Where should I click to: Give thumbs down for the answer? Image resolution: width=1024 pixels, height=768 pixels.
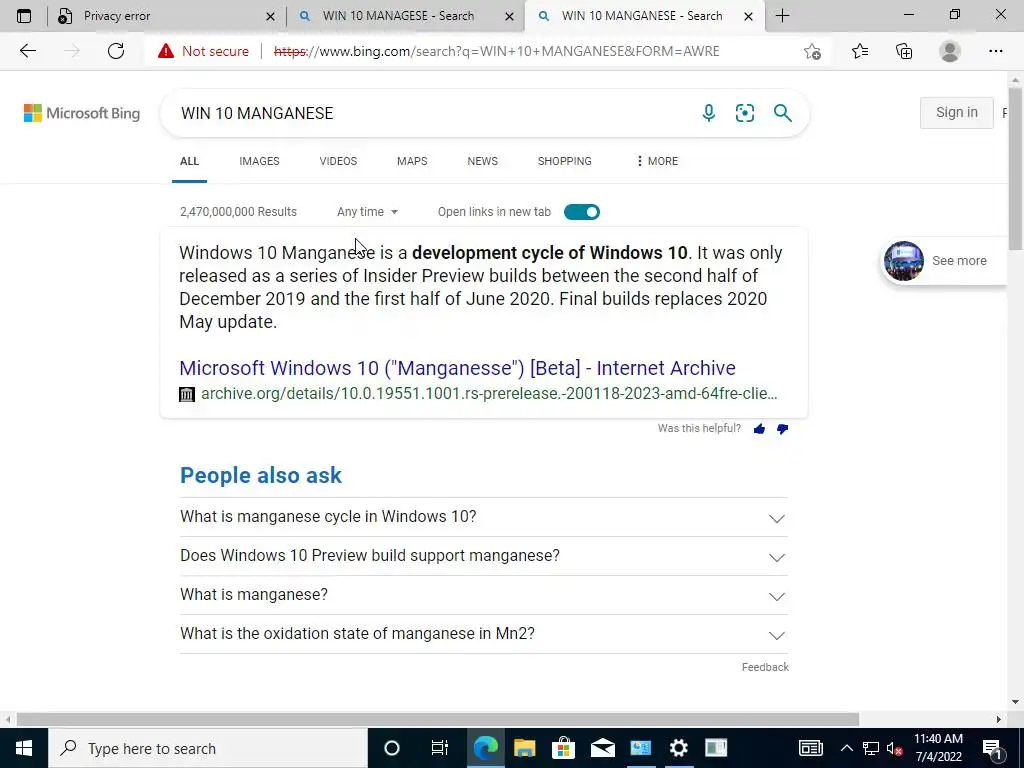click(782, 429)
